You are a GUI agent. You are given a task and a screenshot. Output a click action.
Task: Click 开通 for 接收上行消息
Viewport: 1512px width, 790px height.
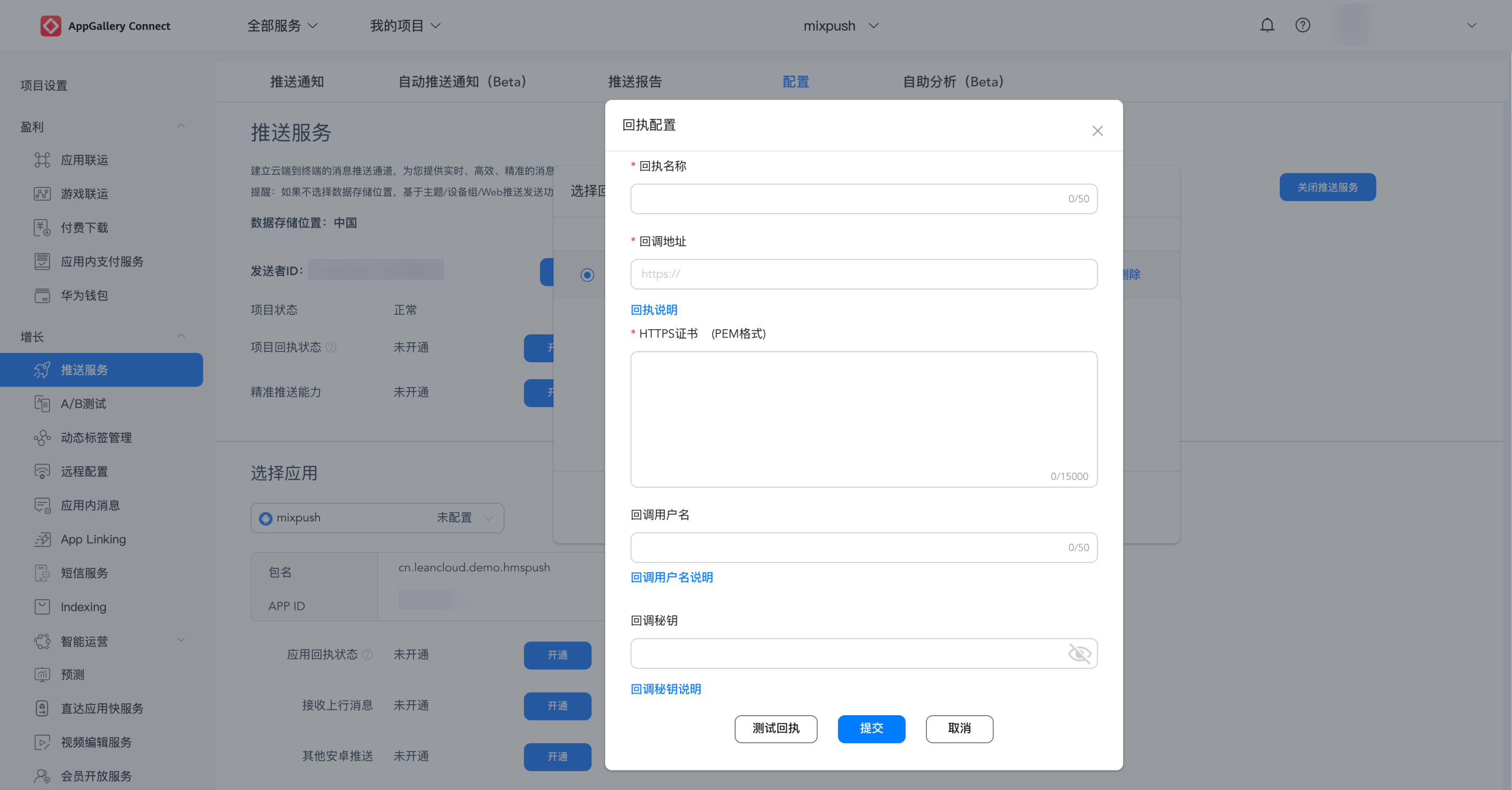[558, 706]
